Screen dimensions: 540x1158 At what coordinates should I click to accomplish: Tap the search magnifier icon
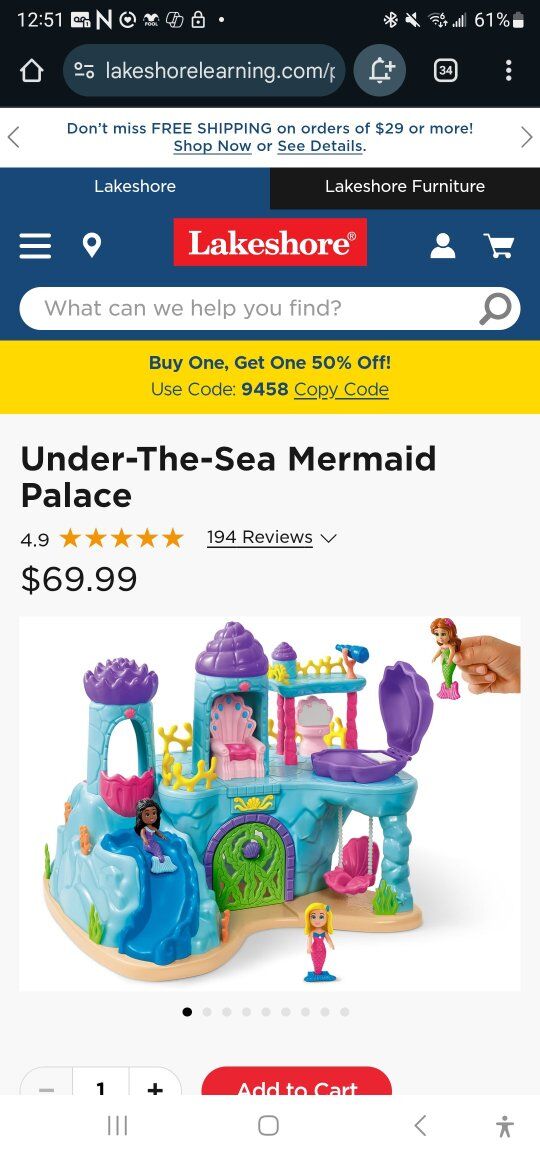(495, 308)
